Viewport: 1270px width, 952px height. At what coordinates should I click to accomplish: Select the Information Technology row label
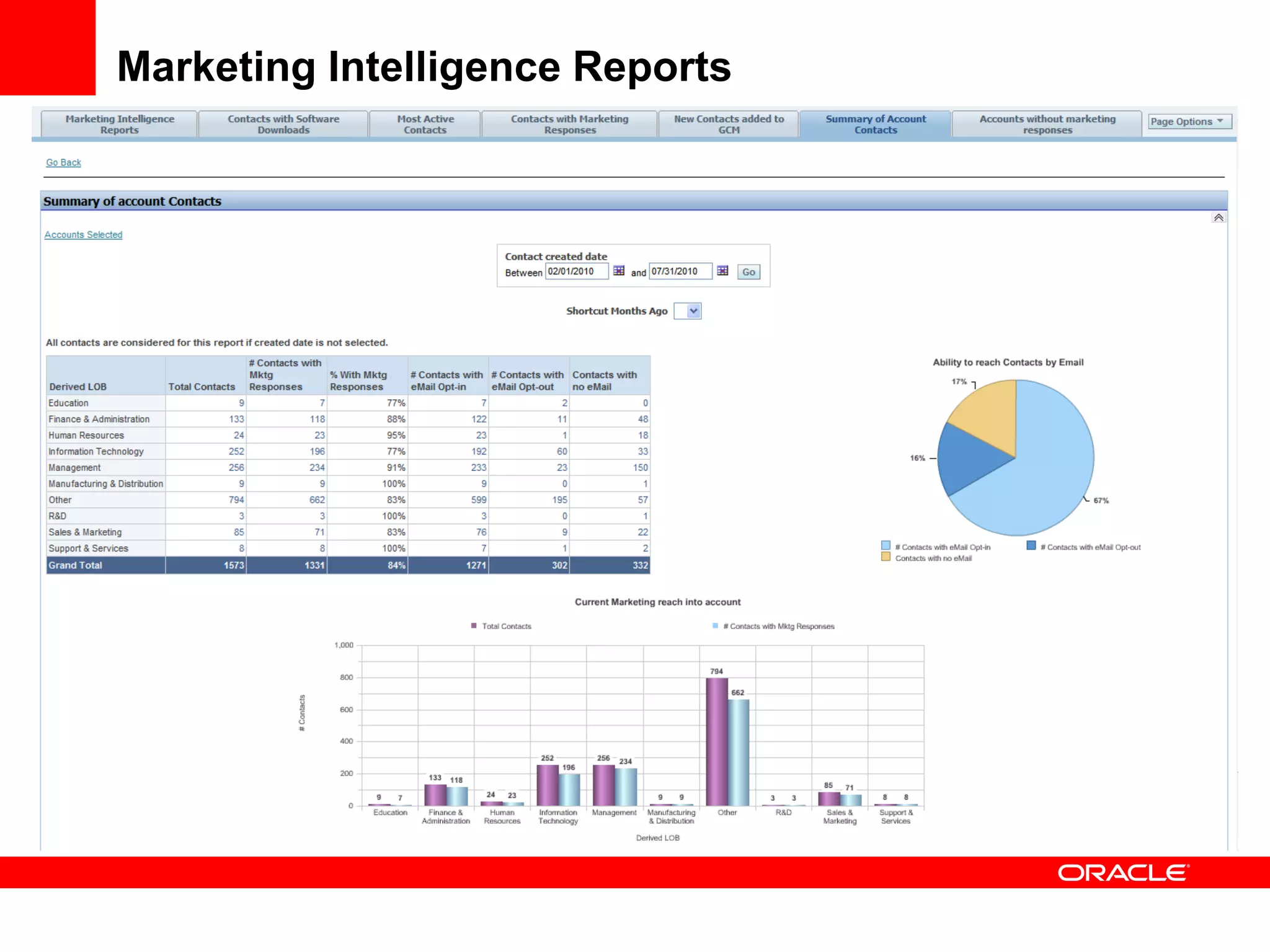click(x=96, y=451)
